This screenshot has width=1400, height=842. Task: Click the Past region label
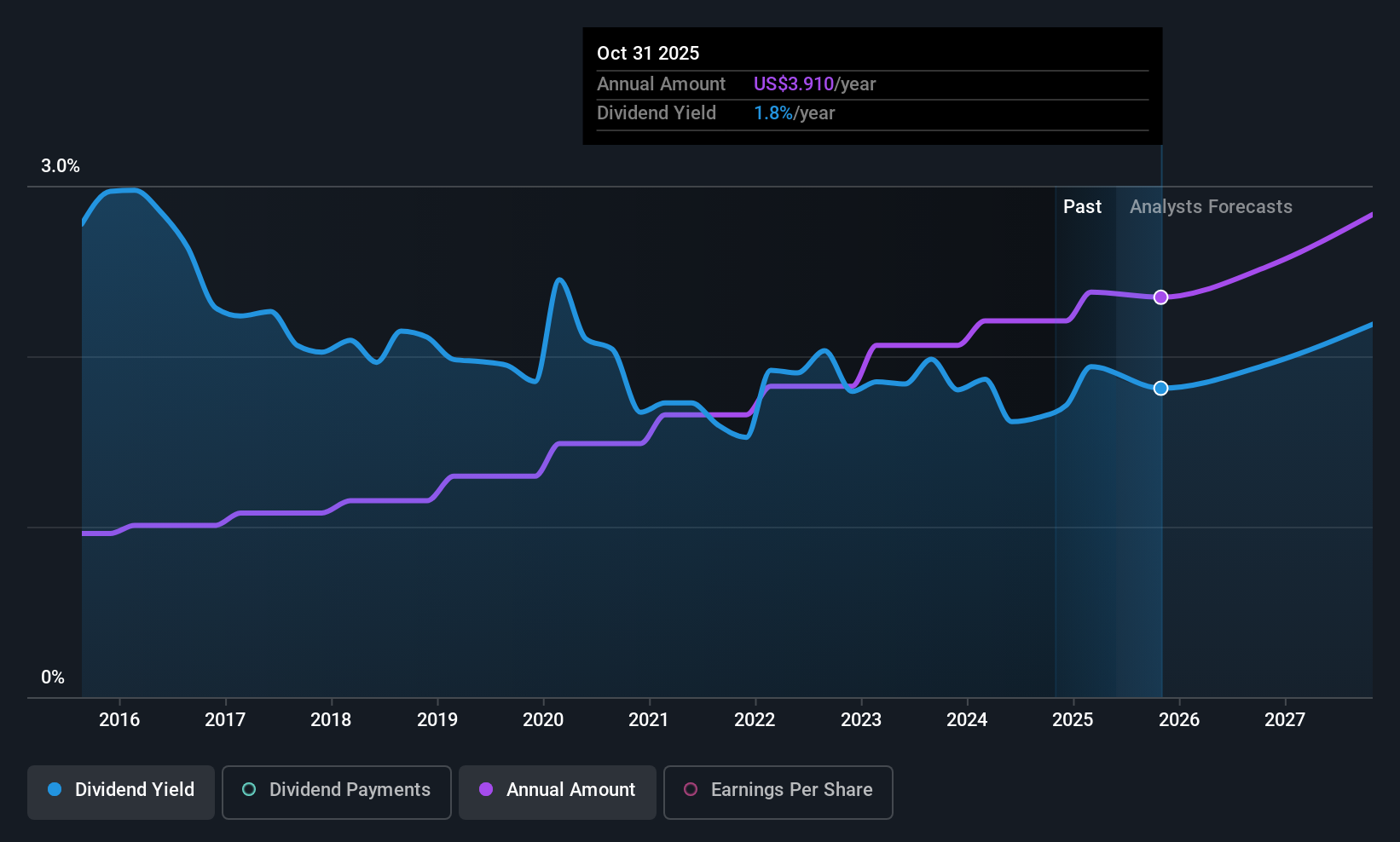pos(1082,207)
